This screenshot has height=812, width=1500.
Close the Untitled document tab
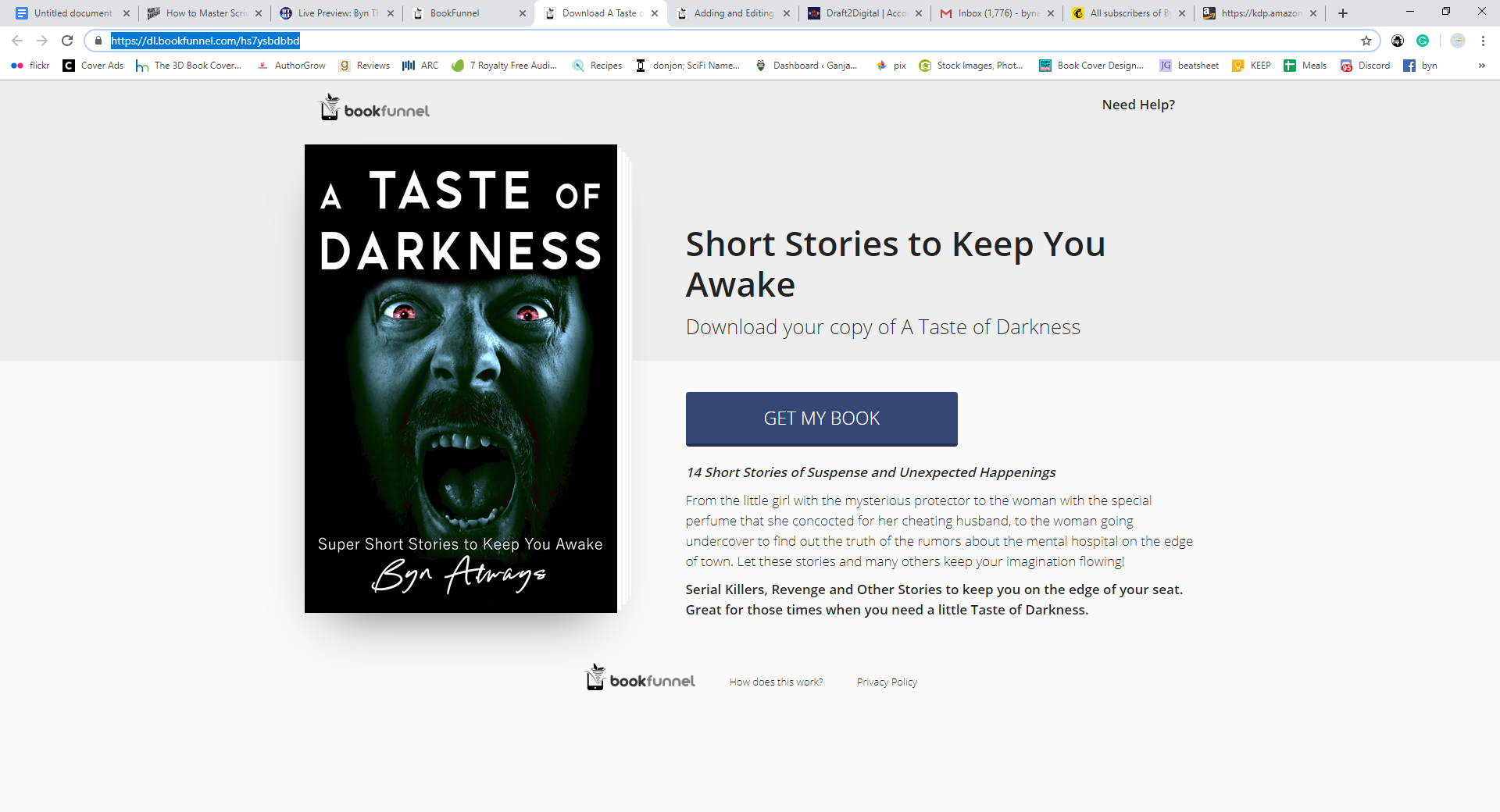pyautogui.click(x=127, y=13)
